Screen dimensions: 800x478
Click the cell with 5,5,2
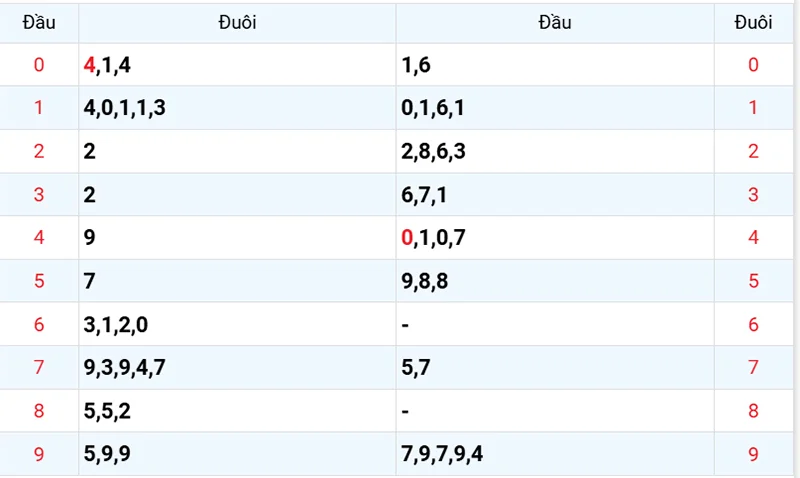pyautogui.click(x=108, y=411)
